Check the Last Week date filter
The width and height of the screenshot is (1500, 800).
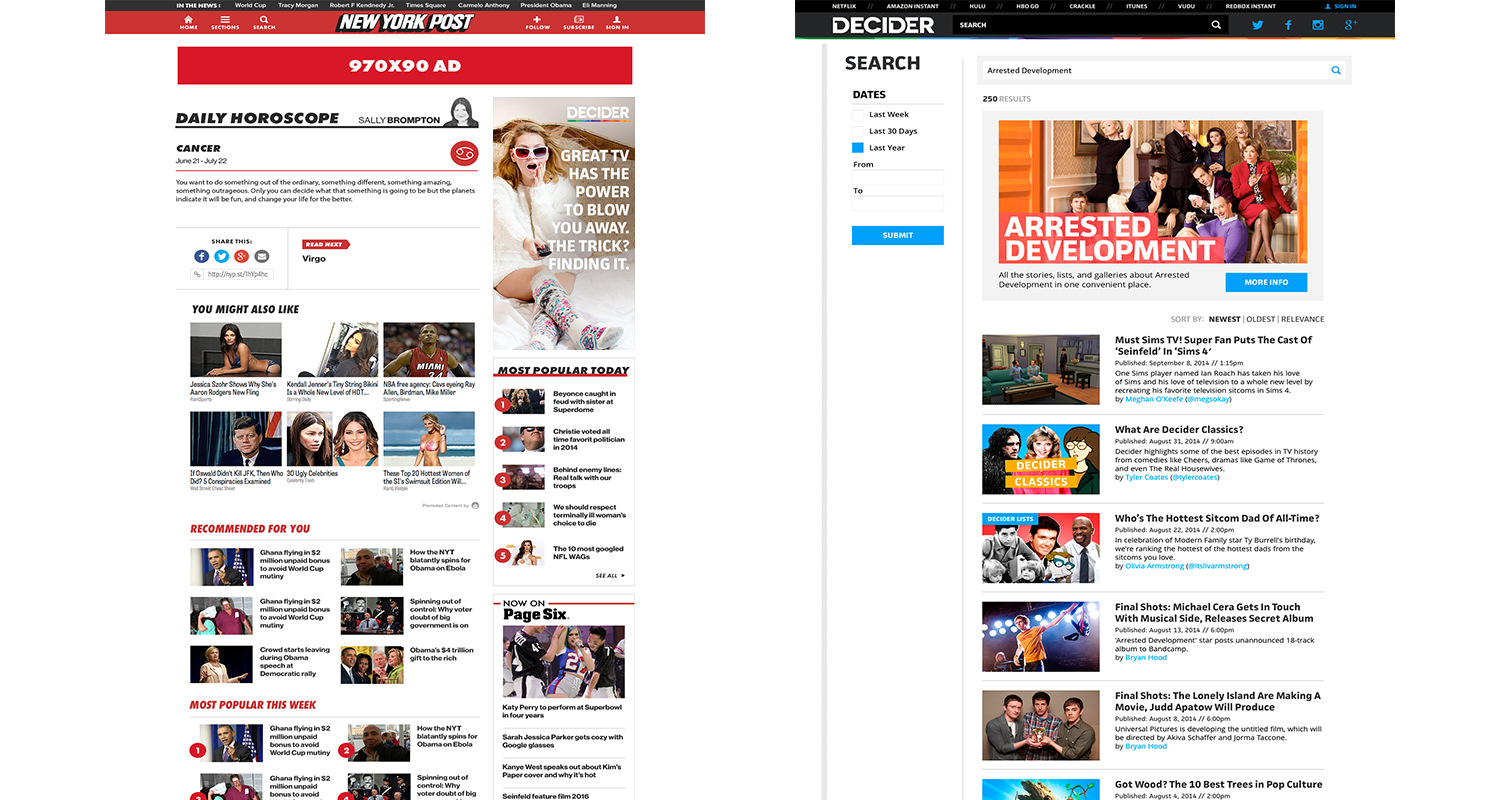click(x=858, y=115)
